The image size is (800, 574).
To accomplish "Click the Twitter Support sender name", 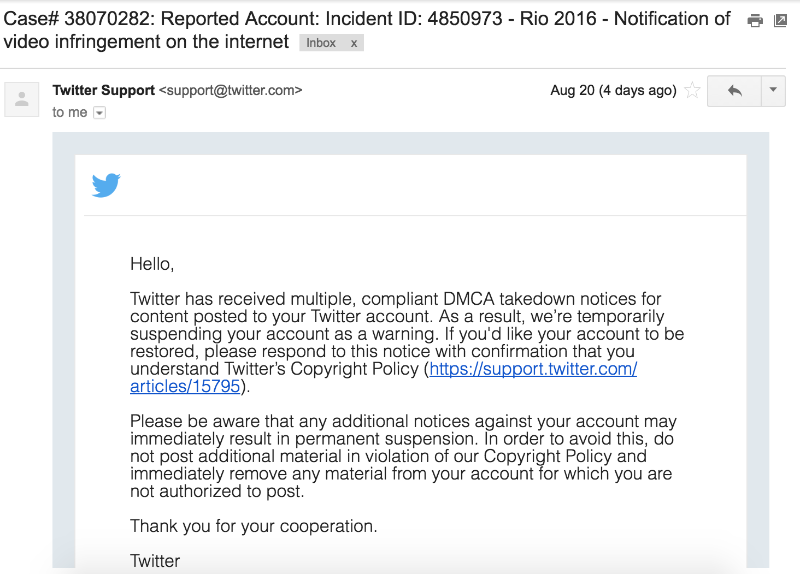I will point(103,90).
